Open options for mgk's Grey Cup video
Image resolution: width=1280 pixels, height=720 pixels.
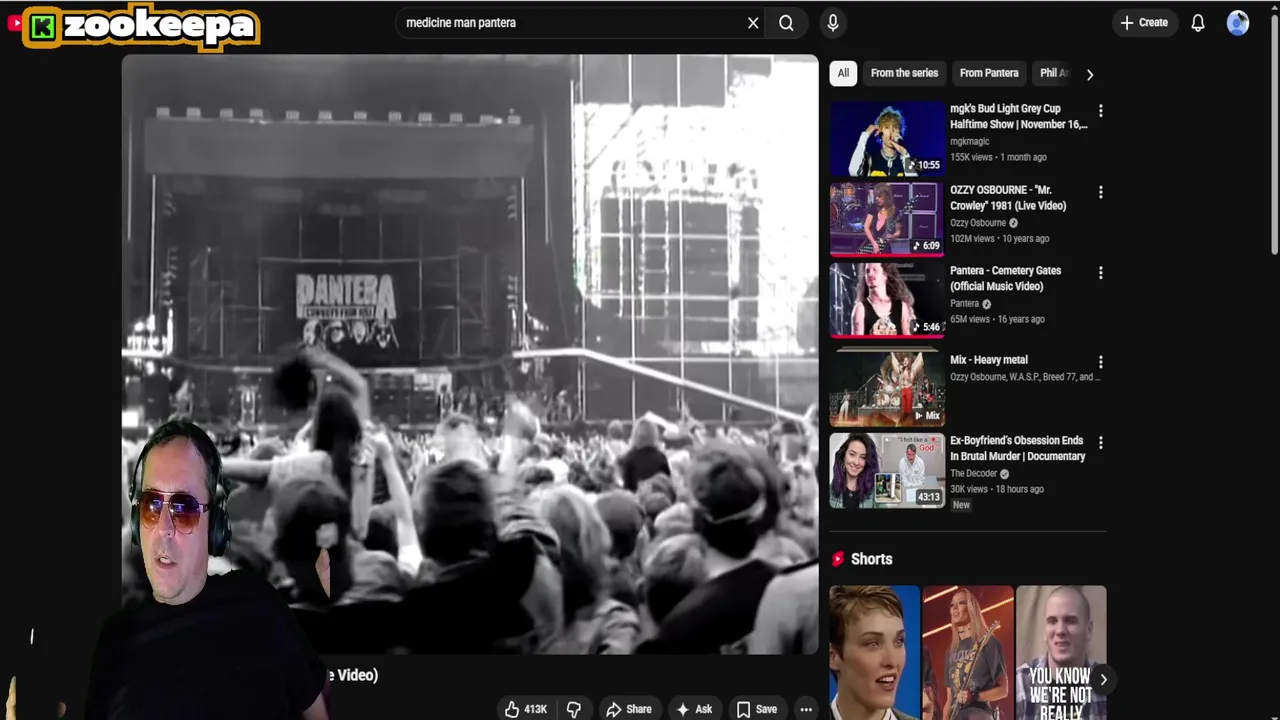(1100, 111)
